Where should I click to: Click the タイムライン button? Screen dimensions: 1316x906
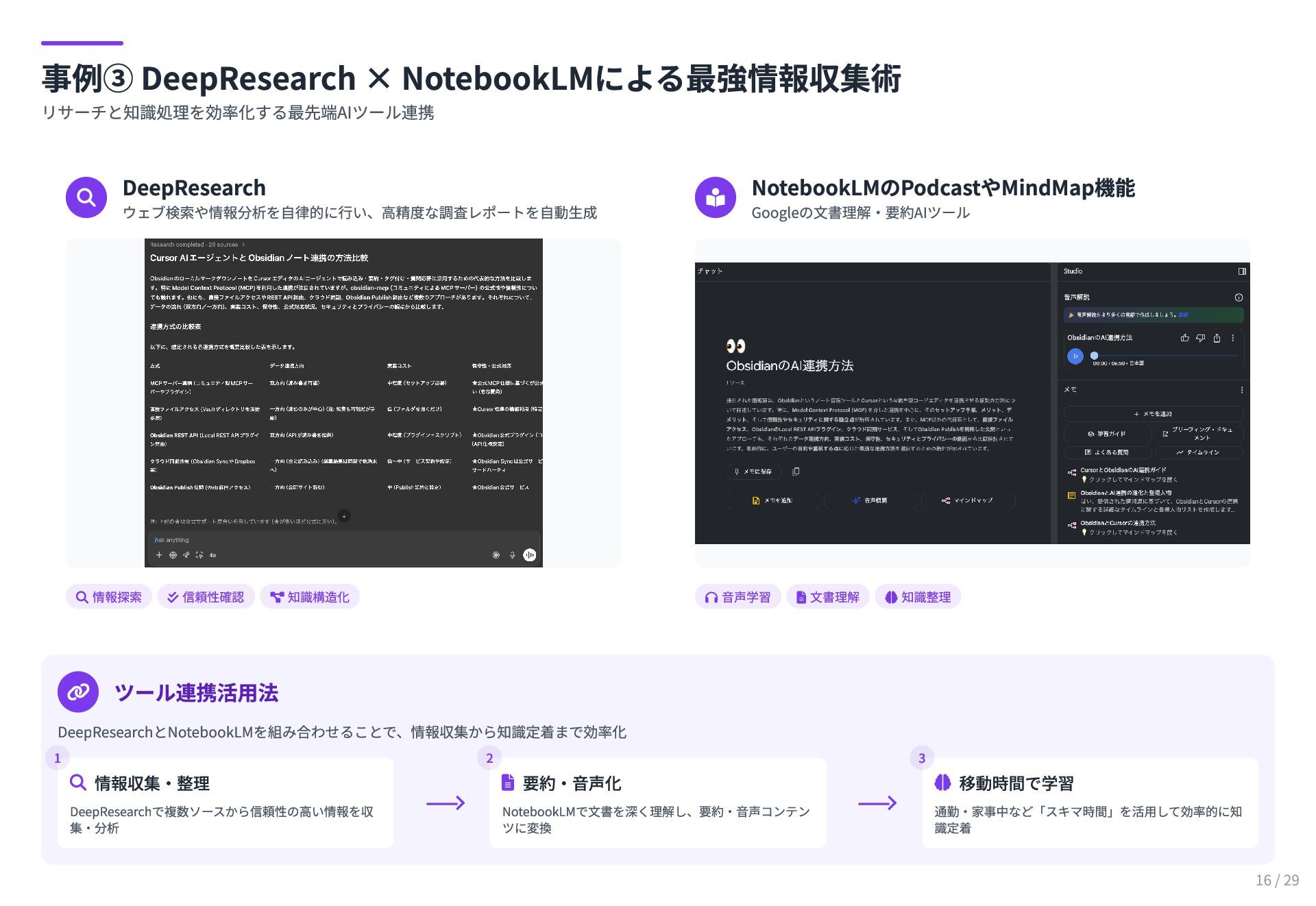click(1199, 452)
